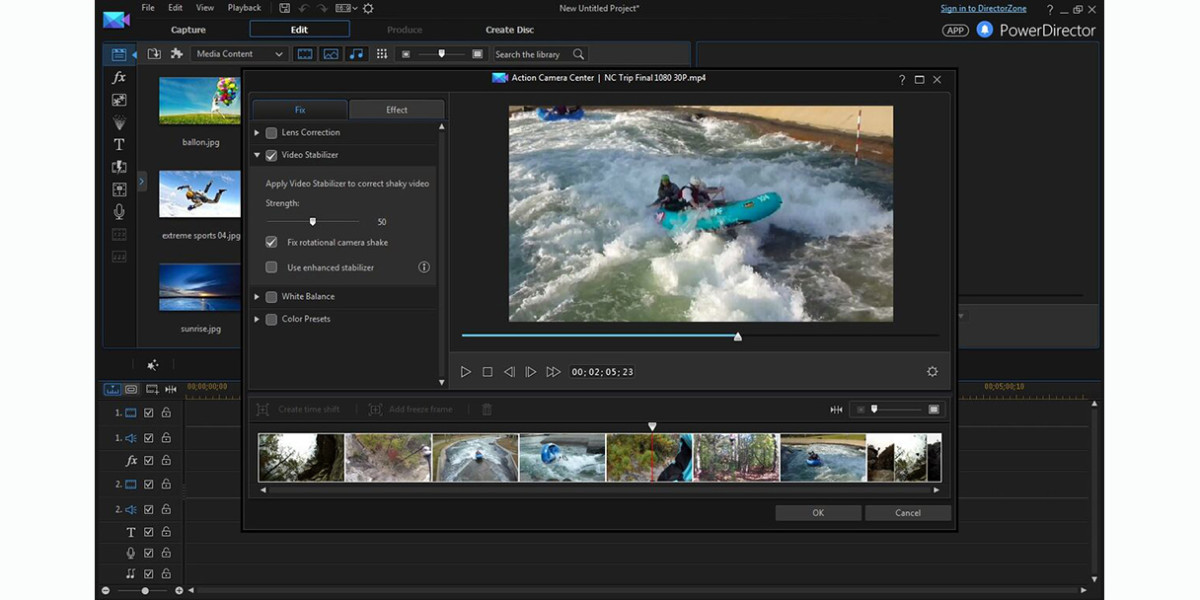Click OK in Action Camera Center

pyautogui.click(x=818, y=513)
